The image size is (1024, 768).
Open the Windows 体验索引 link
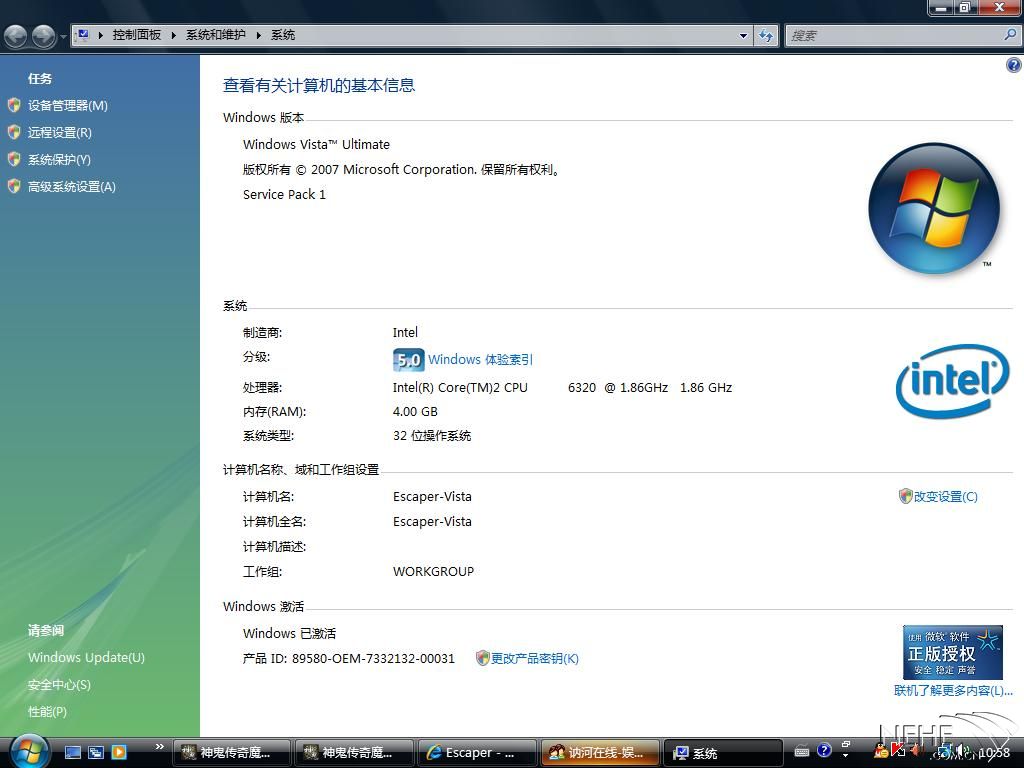[480, 360]
